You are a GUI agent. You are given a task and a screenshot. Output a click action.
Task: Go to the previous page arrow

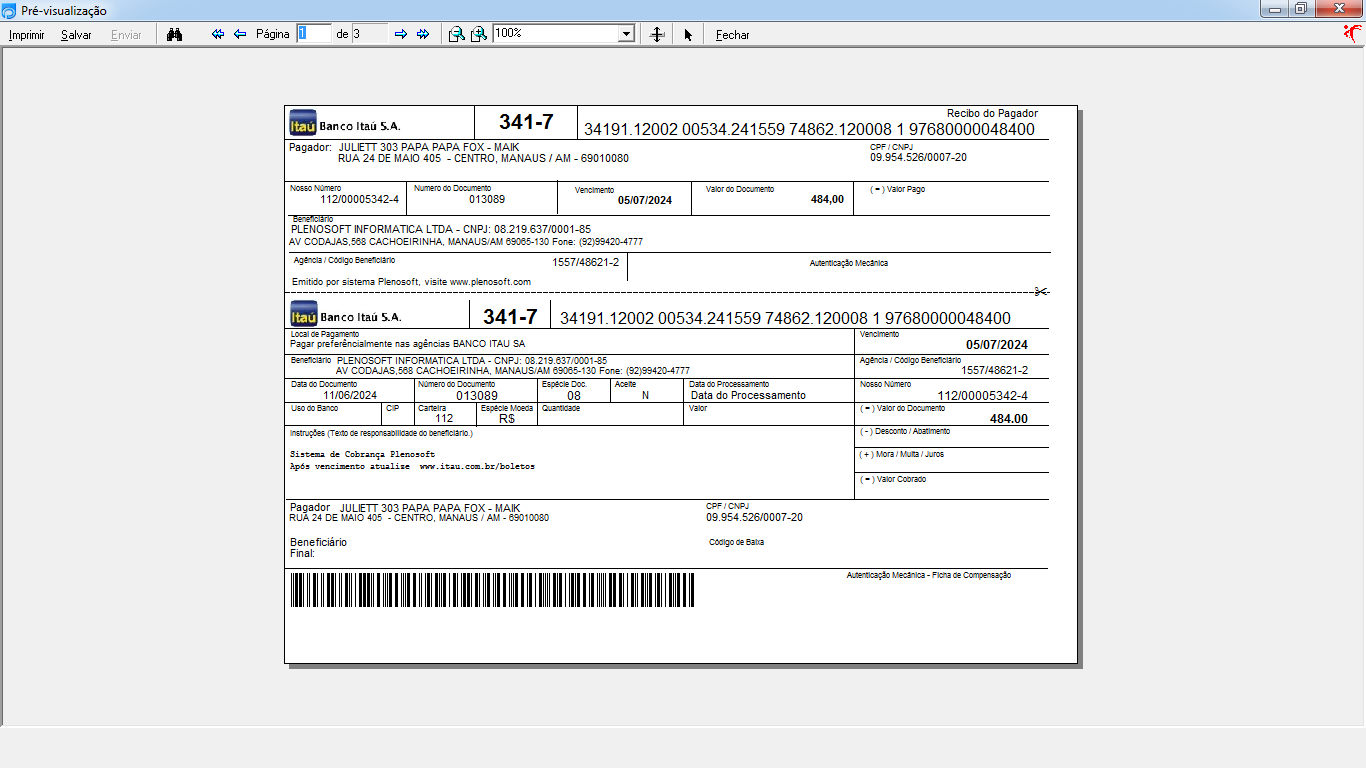click(240, 34)
